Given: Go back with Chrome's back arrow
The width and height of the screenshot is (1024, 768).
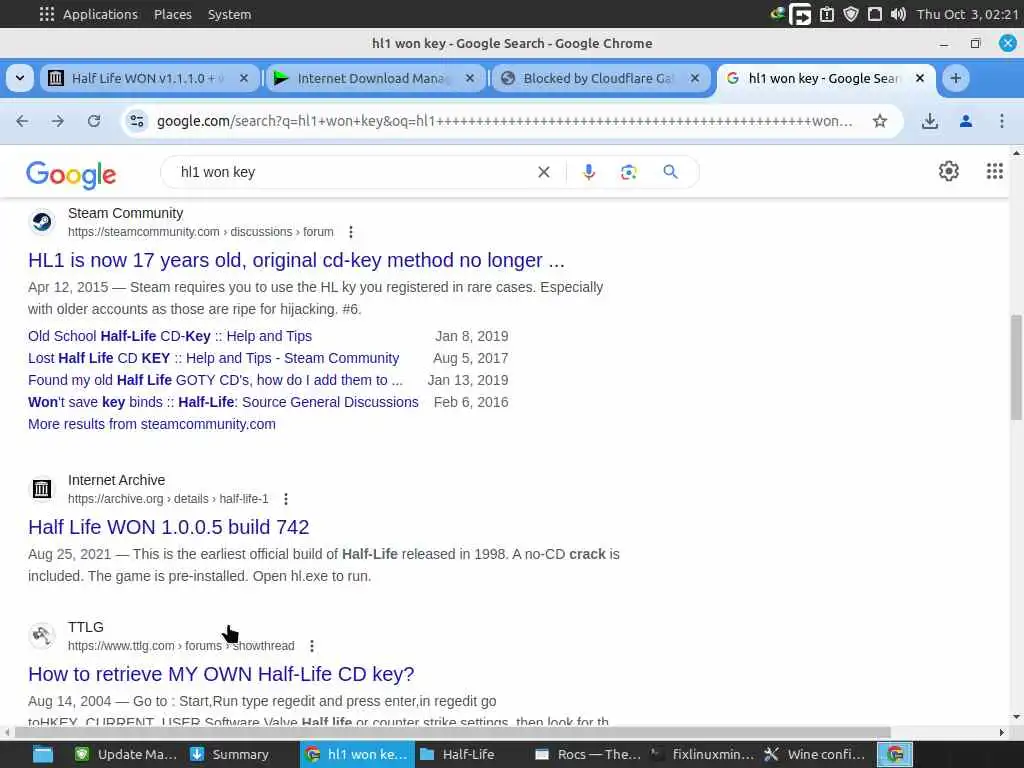Looking at the screenshot, I should (22, 121).
